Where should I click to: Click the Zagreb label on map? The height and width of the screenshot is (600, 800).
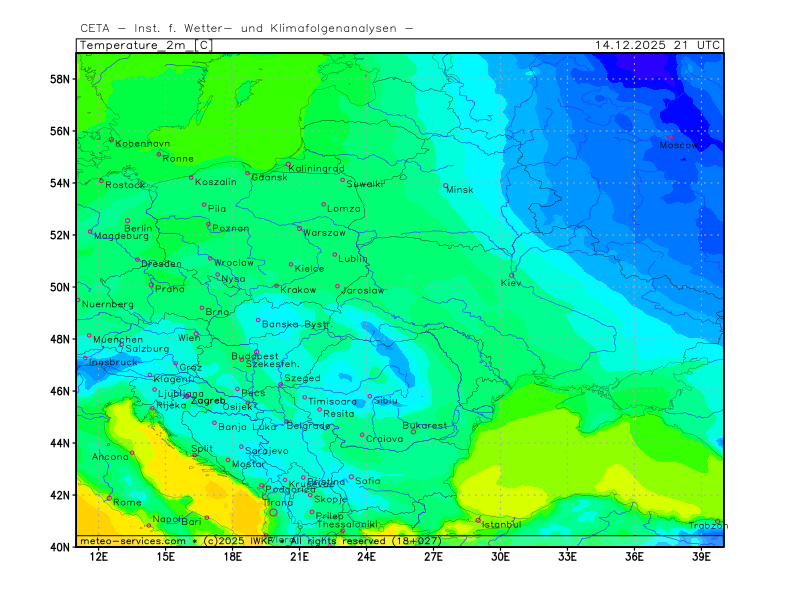208,400
